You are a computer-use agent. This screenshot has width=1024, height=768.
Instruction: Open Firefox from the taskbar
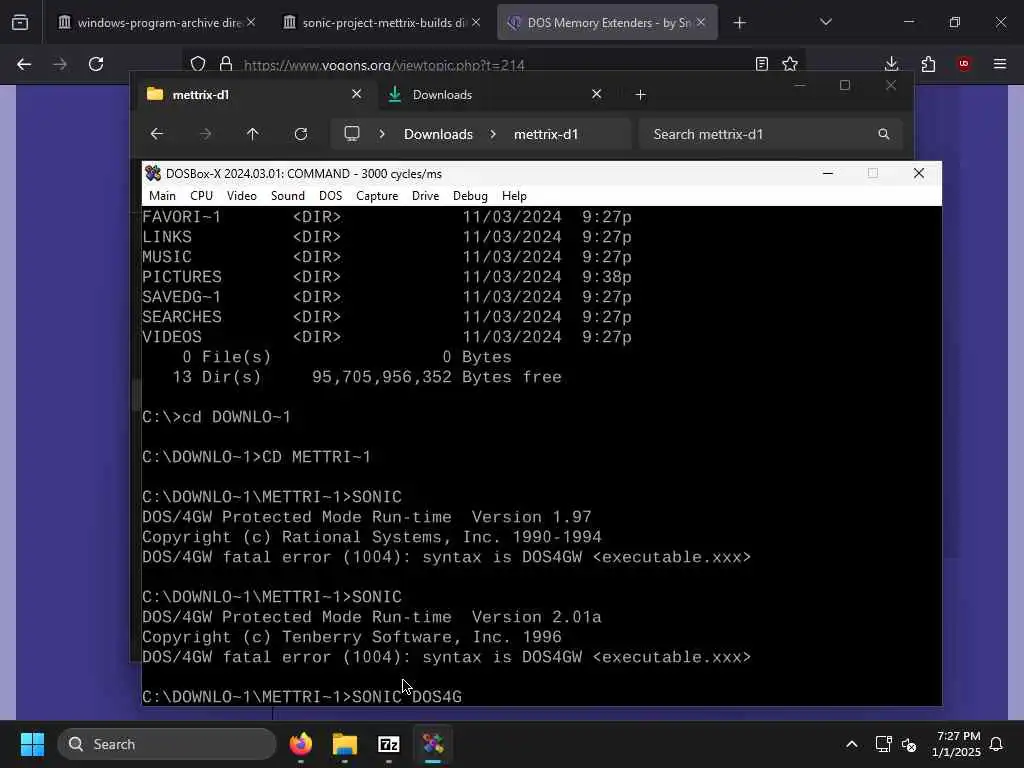(301, 744)
